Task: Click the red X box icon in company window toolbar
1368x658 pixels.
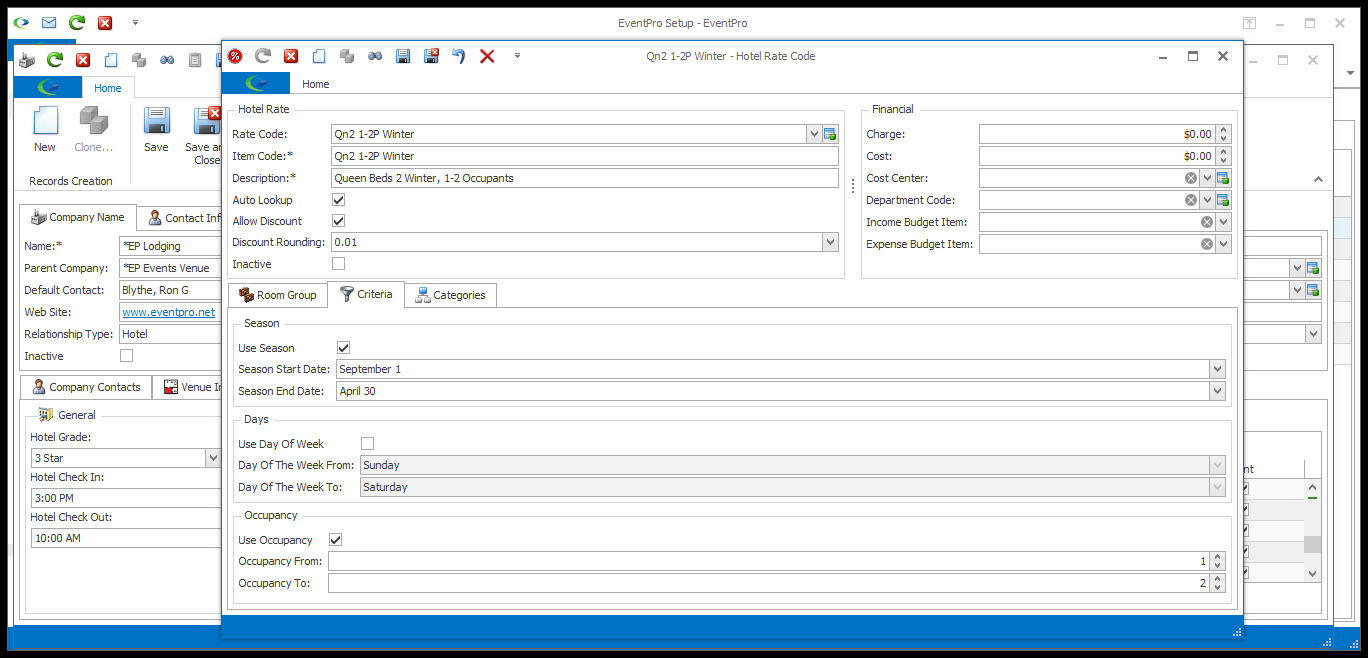Action: tap(83, 60)
